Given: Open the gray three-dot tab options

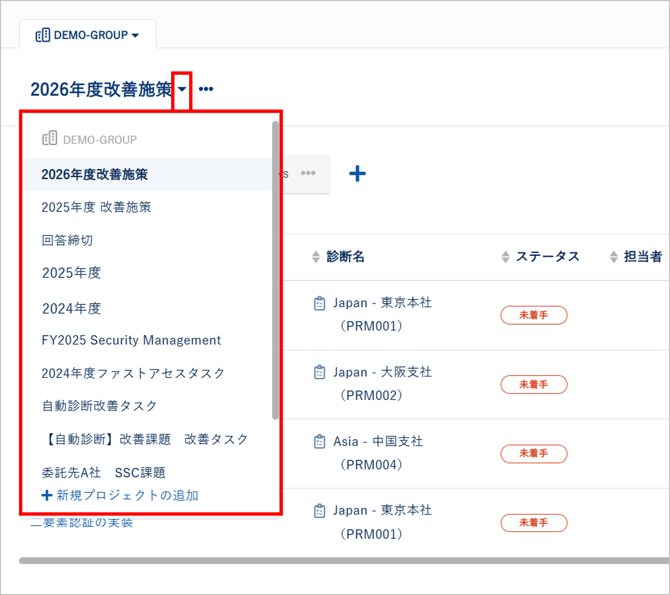Looking at the screenshot, I should coord(308,173).
